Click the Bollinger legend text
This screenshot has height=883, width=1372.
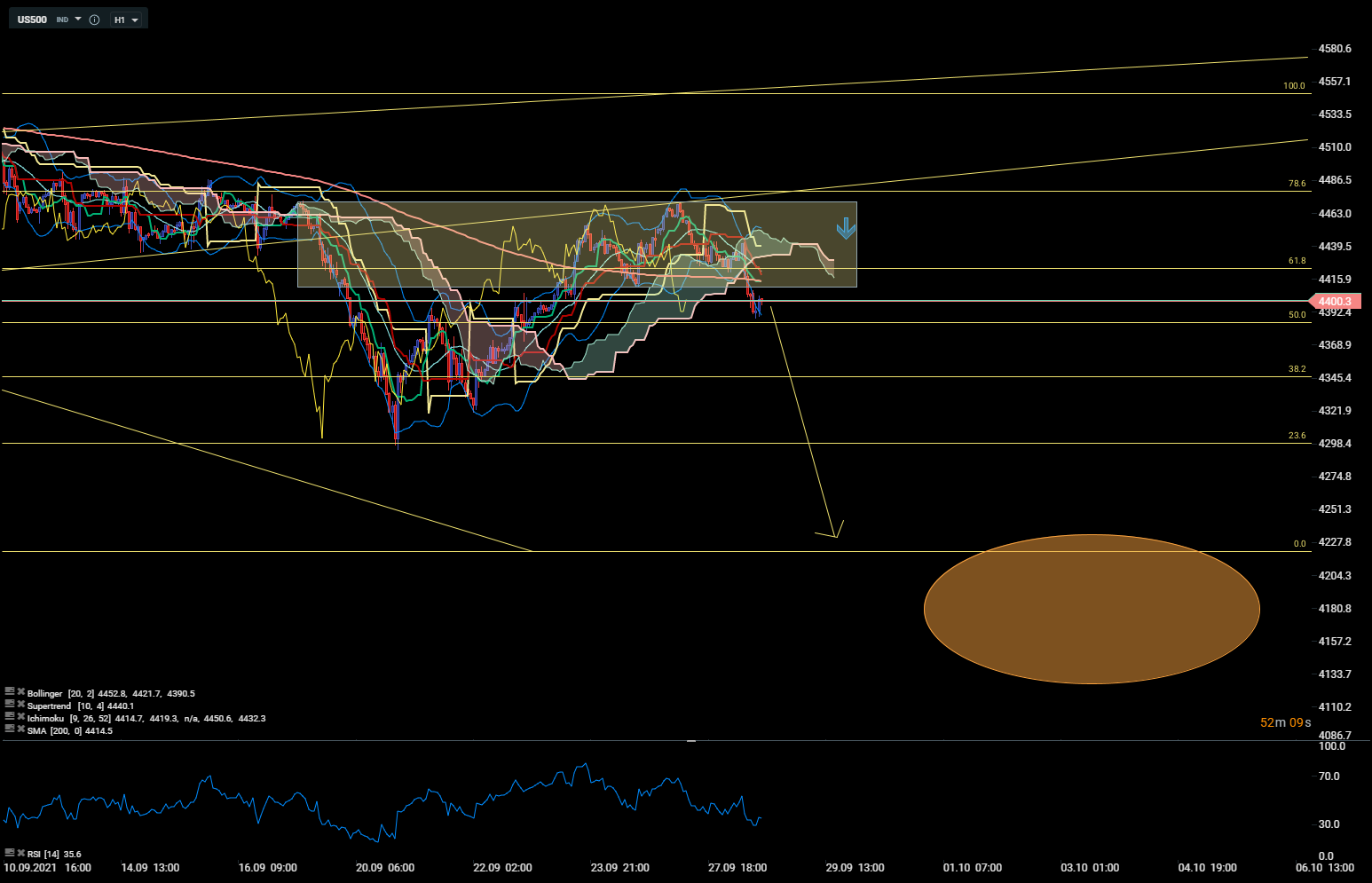pyautogui.click(x=111, y=693)
